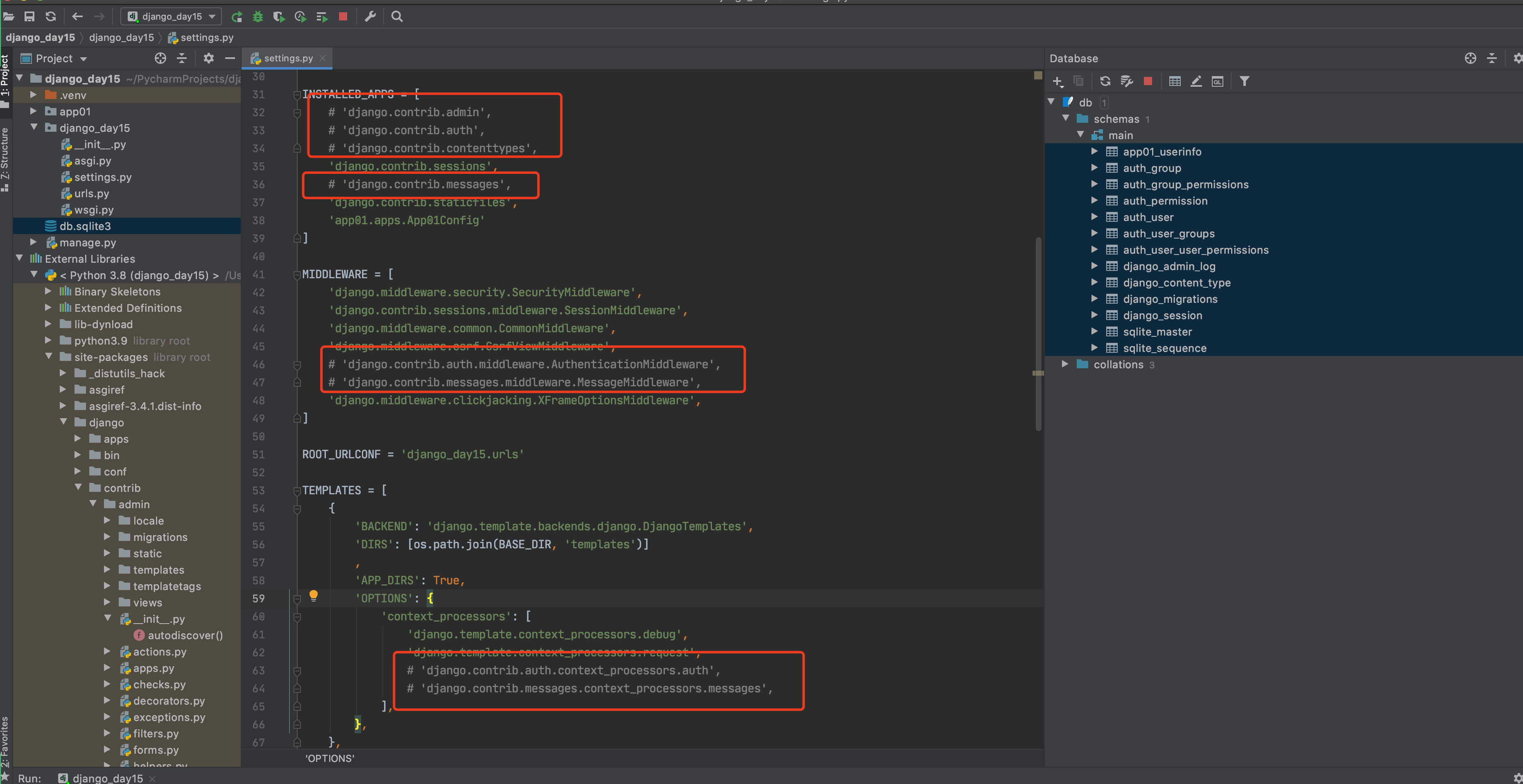Fold the INSTALLED_APPS block at line 31
This screenshot has width=1523, height=784.
click(x=297, y=95)
